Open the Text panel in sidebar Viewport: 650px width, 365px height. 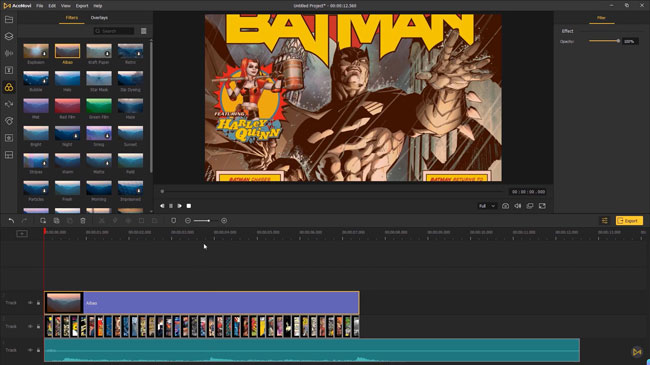click(9, 70)
